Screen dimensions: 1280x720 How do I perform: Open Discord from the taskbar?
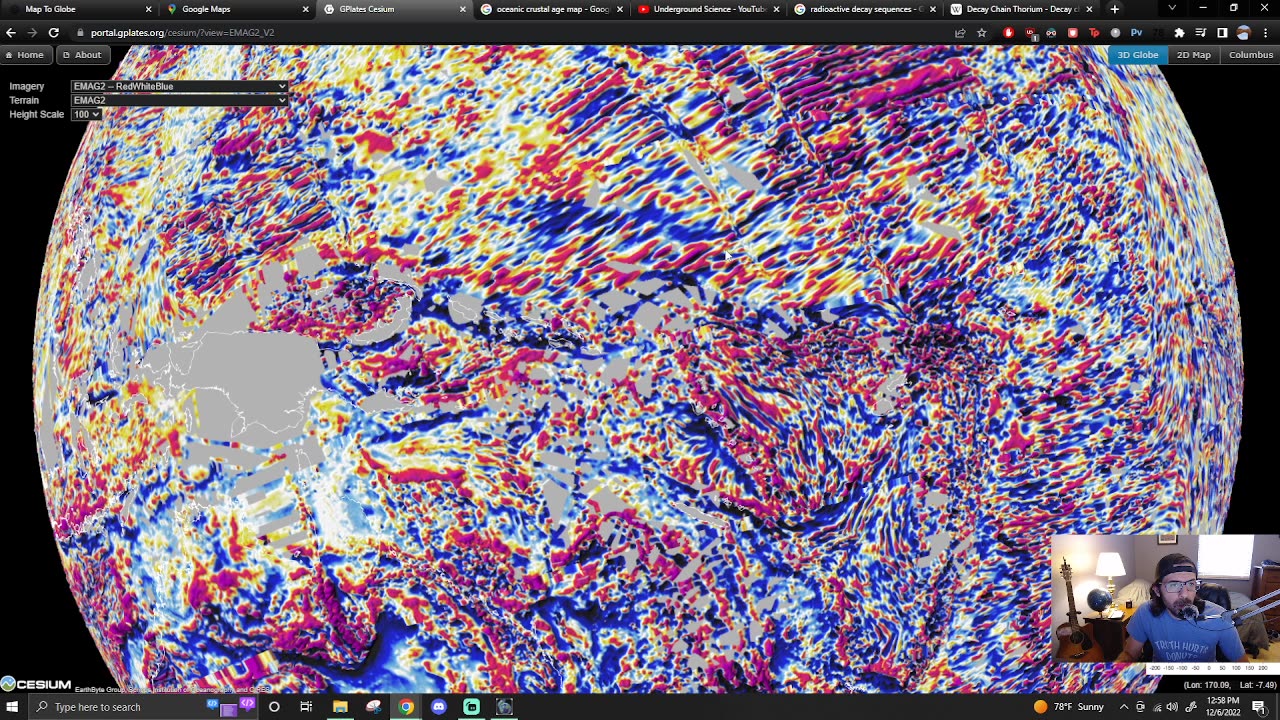pyautogui.click(x=439, y=707)
